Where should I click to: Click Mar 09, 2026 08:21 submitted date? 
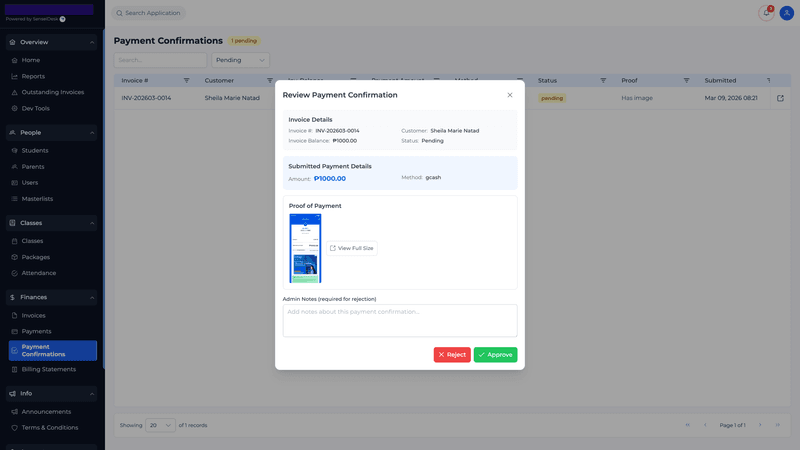tap(731, 98)
